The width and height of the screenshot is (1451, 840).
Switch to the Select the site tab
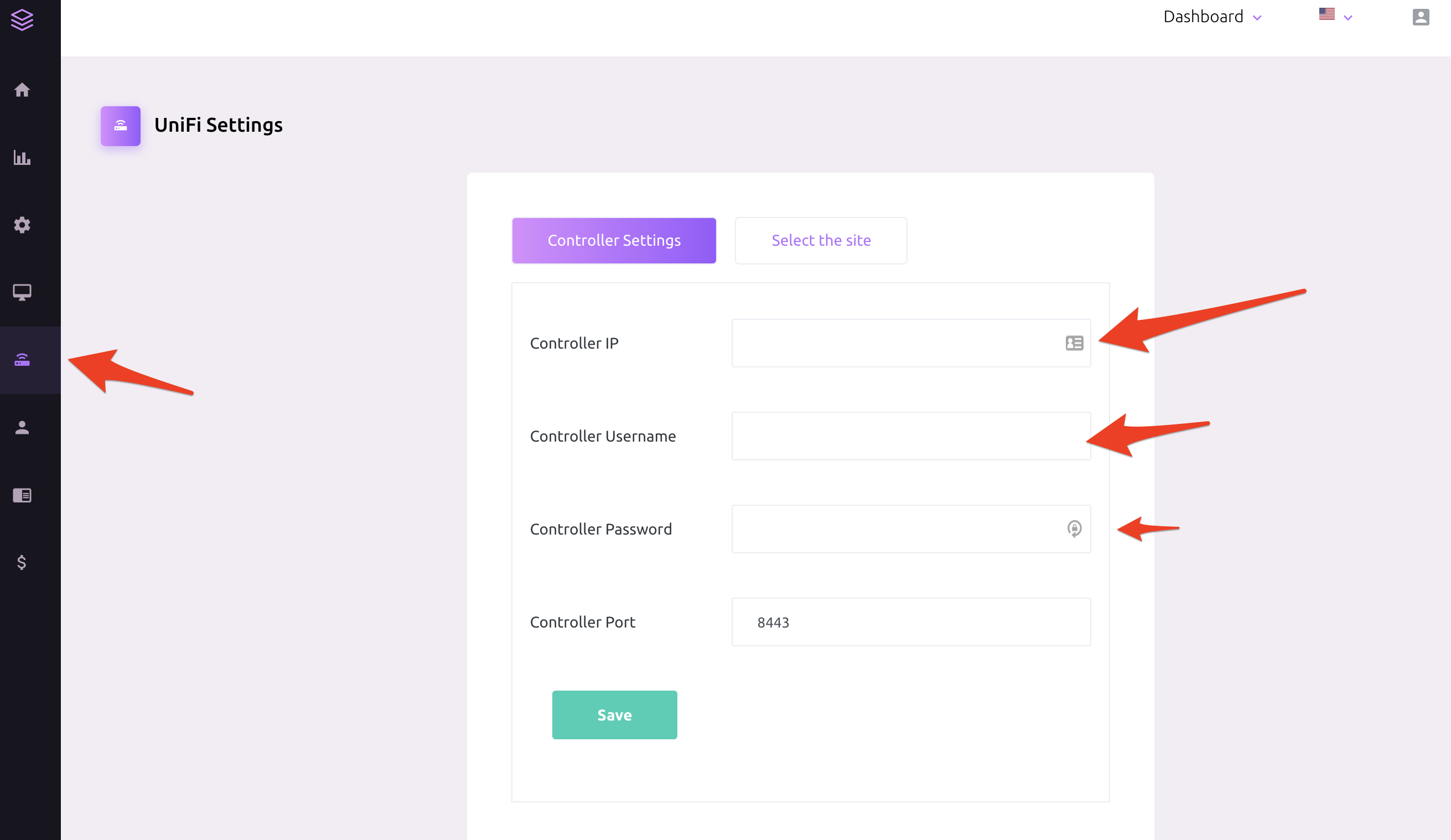pos(821,241)
